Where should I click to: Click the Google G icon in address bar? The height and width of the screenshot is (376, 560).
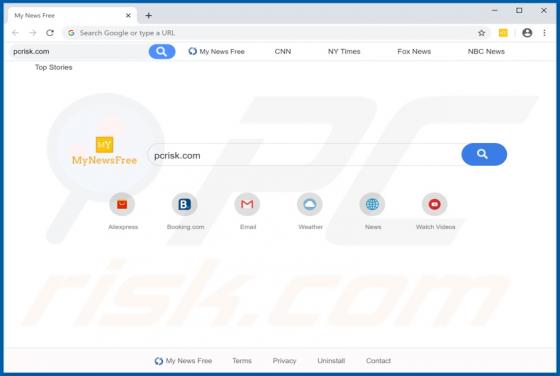click(71, 33)
